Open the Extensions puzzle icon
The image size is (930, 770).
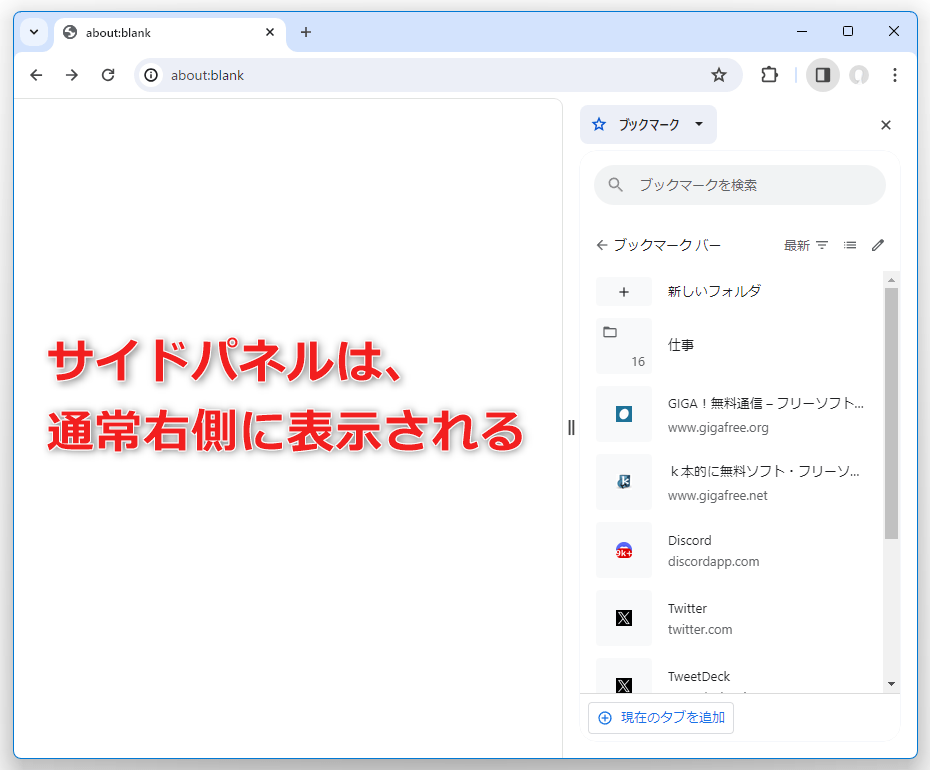click(769, 75)
